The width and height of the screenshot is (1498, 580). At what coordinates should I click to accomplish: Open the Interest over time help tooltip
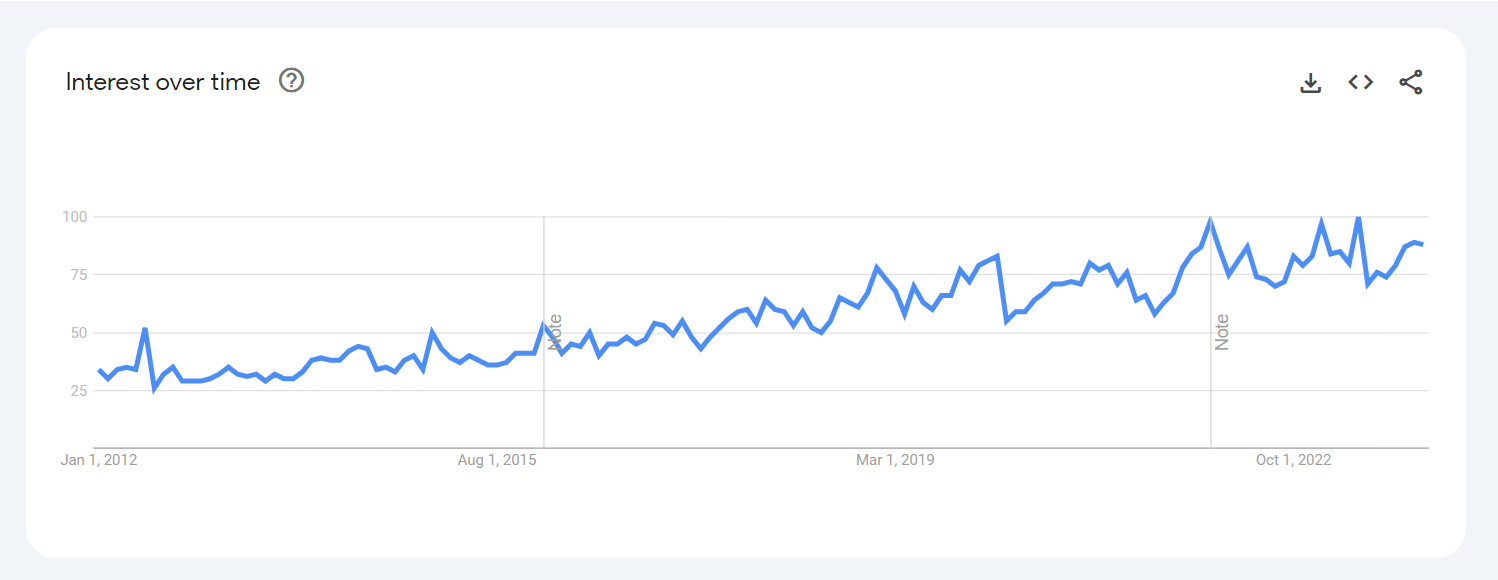click(291, 81)
